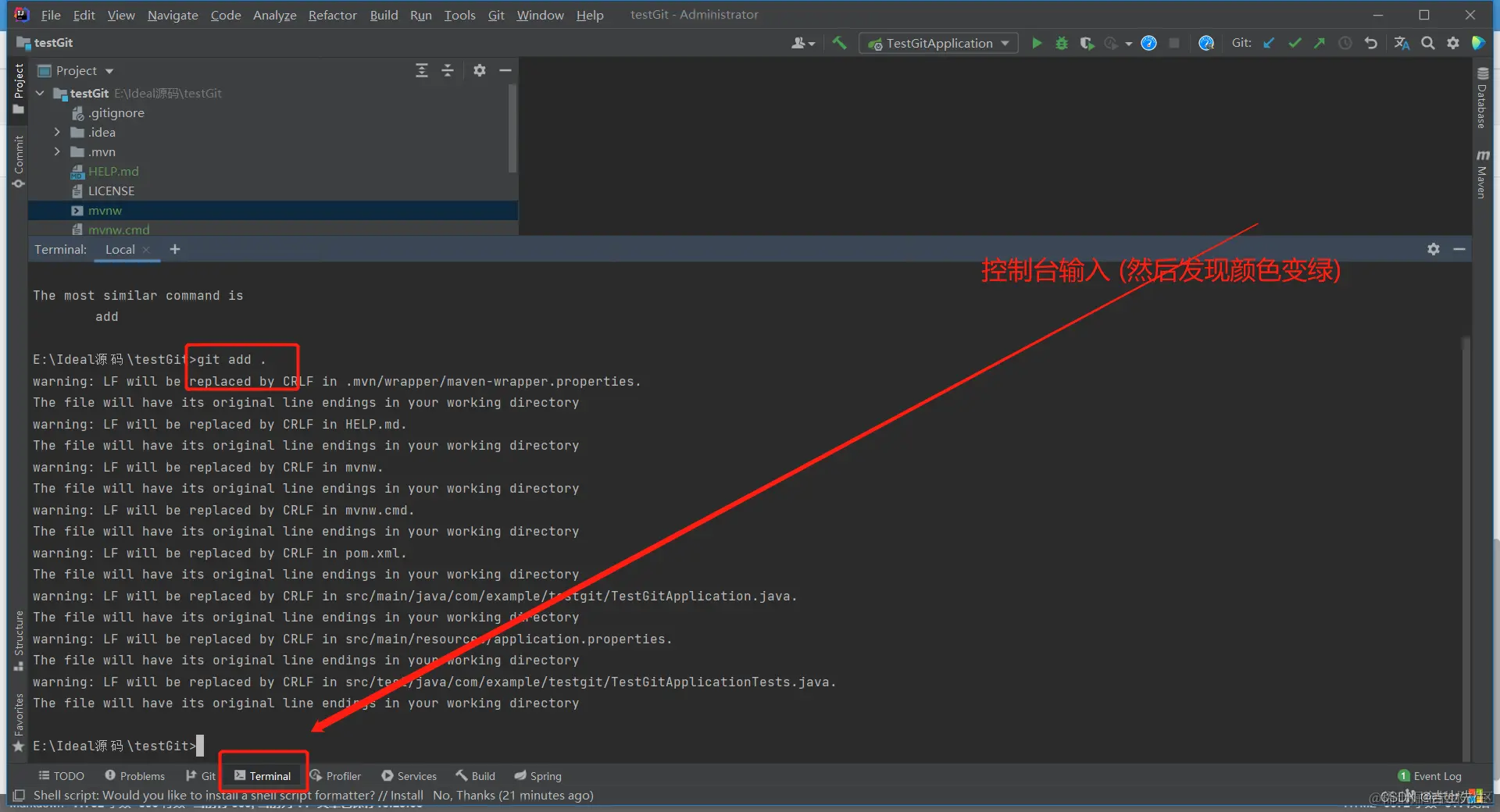Viewport: 1500px width, 812px height.
Task: Open the Git tool window at bottom
Action: tap(200, 776)
